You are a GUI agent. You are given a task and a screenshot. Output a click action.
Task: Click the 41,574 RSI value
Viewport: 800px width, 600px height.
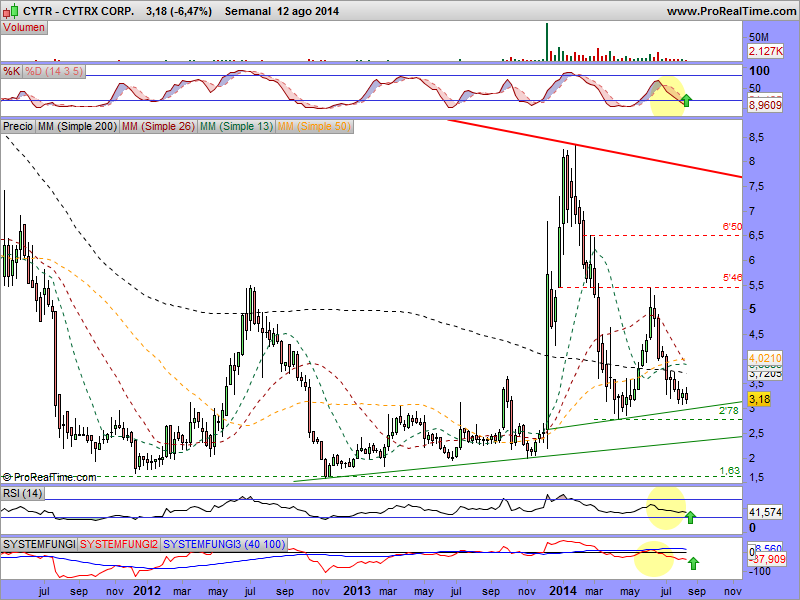click(x=765, y=512)
